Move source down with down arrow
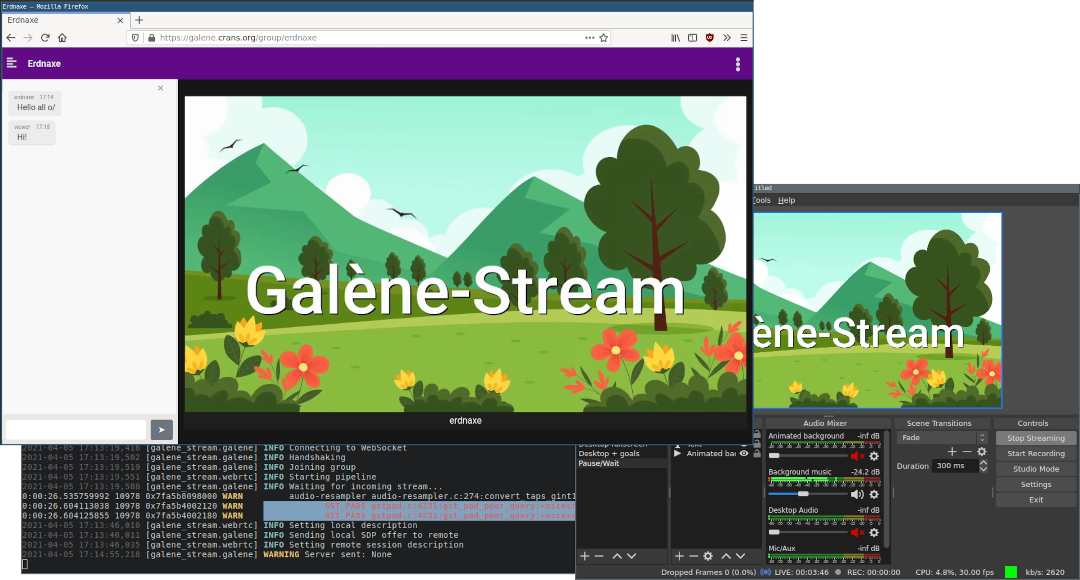The image size is (1080, 580). pos(740,556)
